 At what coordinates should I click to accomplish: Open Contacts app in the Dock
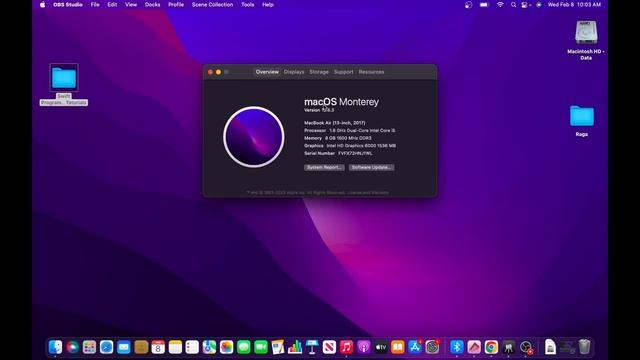[x=141, y=347]
